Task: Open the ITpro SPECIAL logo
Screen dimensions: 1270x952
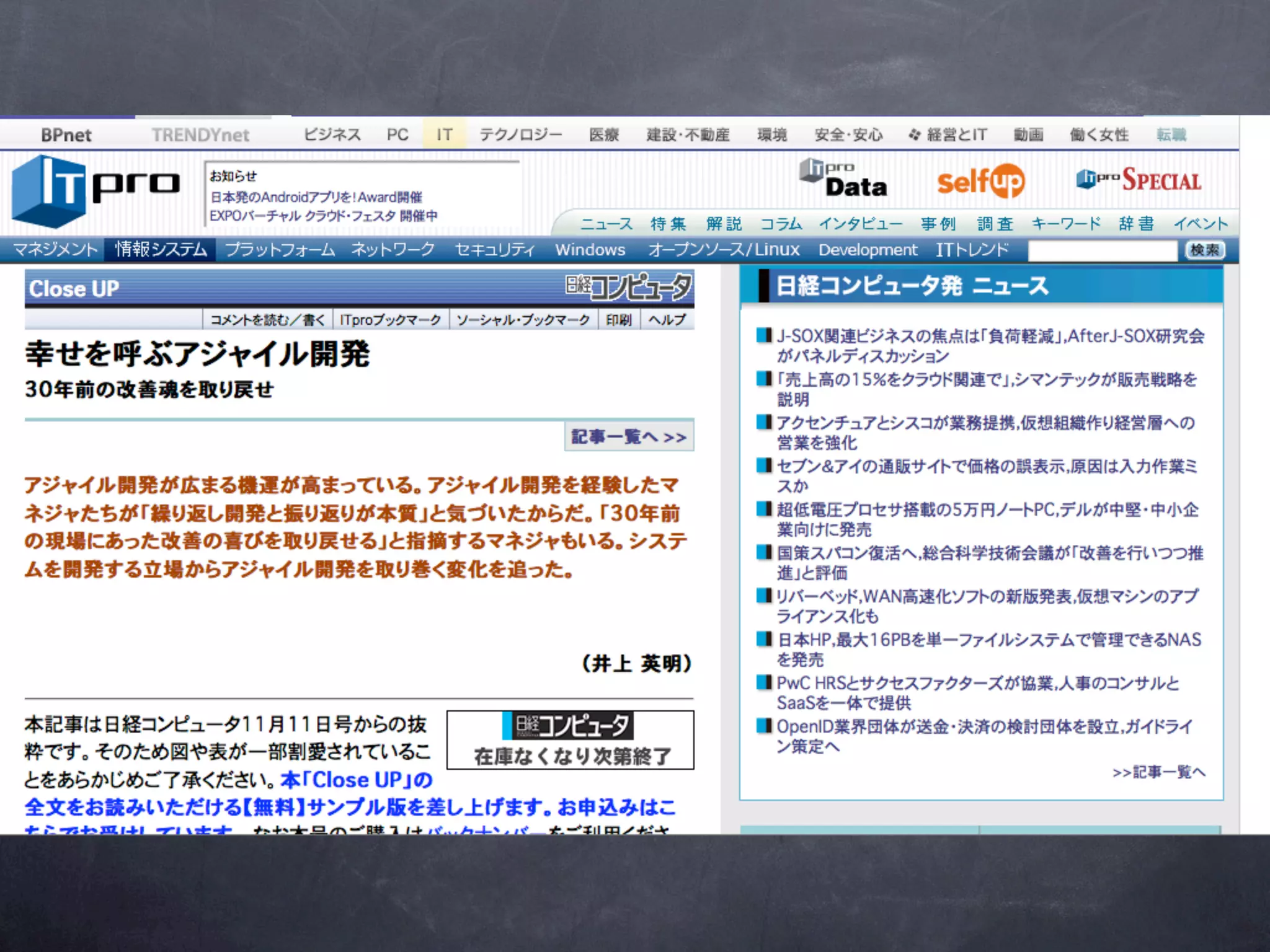Action: click(x=1139, y=180)
